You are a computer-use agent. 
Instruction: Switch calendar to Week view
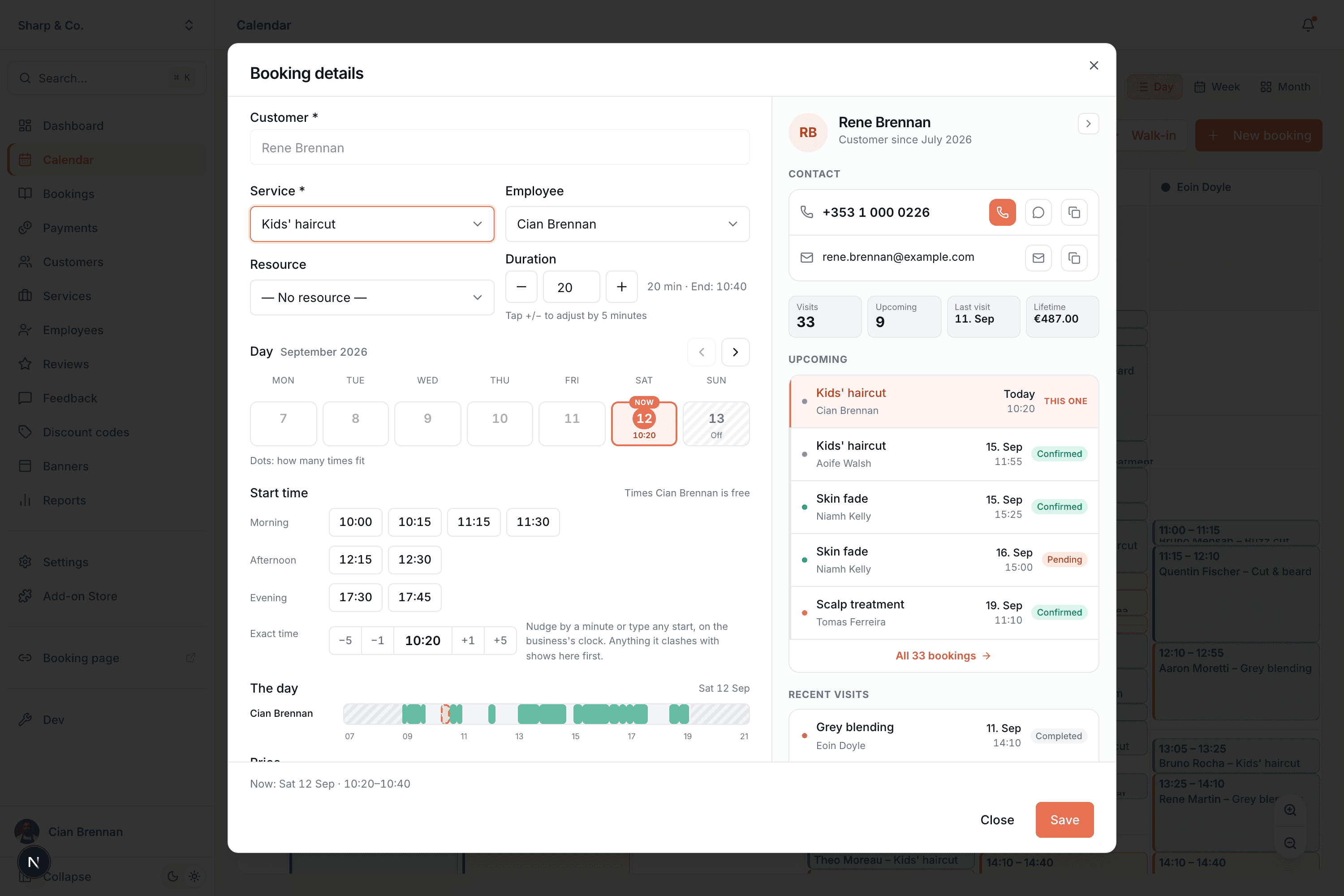tap(1217, 87)
